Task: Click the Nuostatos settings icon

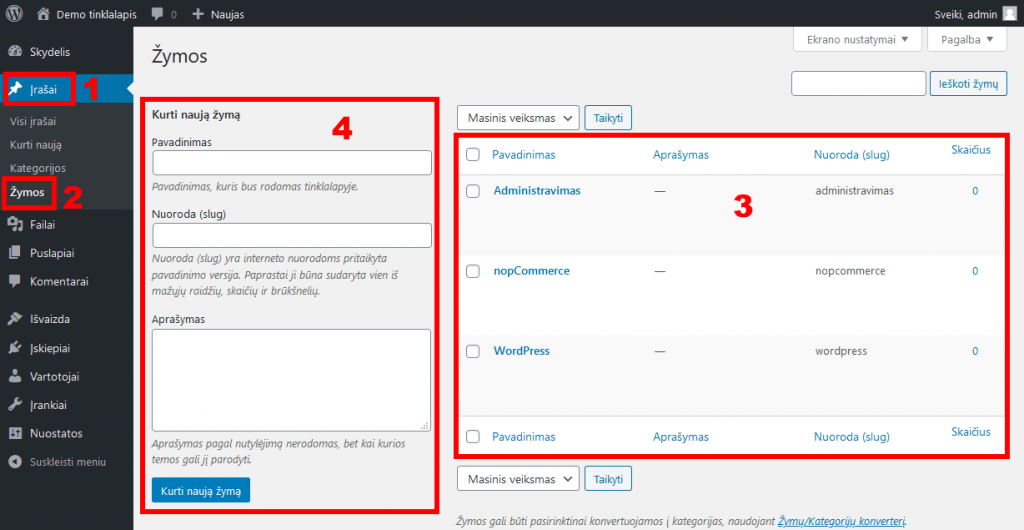Action: point(16,433)
